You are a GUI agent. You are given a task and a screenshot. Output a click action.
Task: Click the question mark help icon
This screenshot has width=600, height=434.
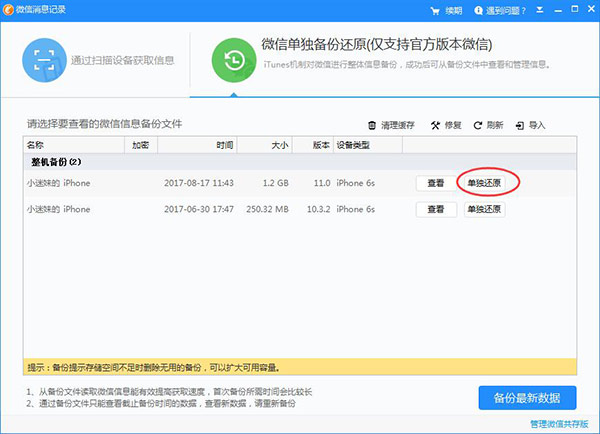(478, 11)
